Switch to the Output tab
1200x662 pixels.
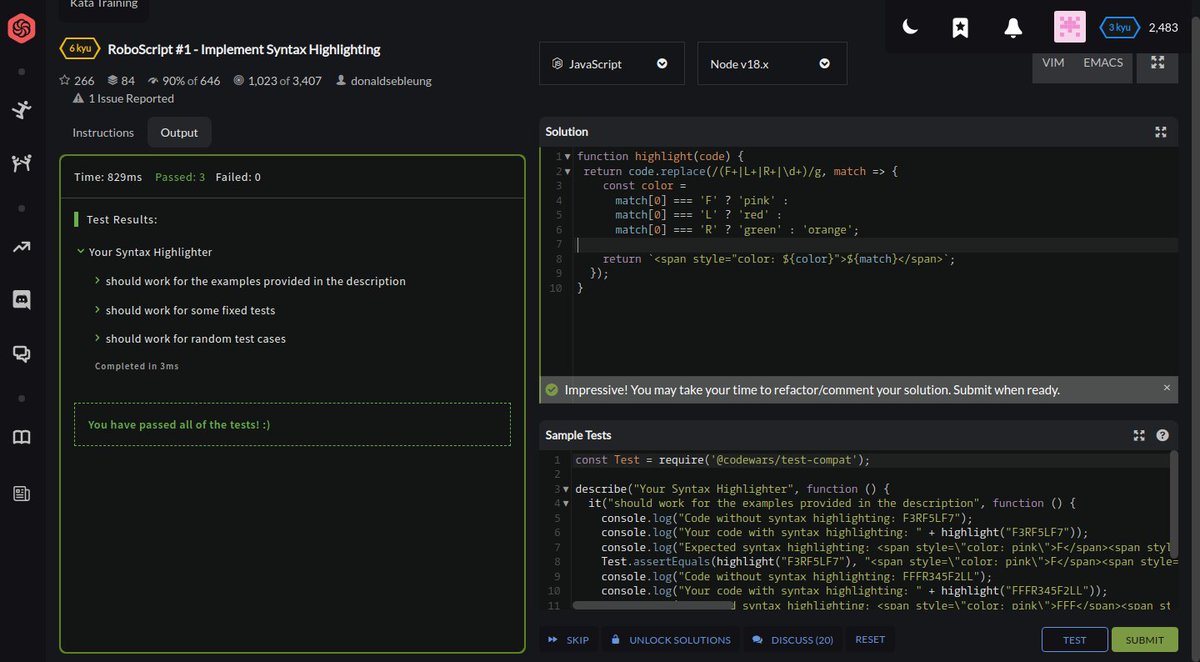[x=179, y=132]
